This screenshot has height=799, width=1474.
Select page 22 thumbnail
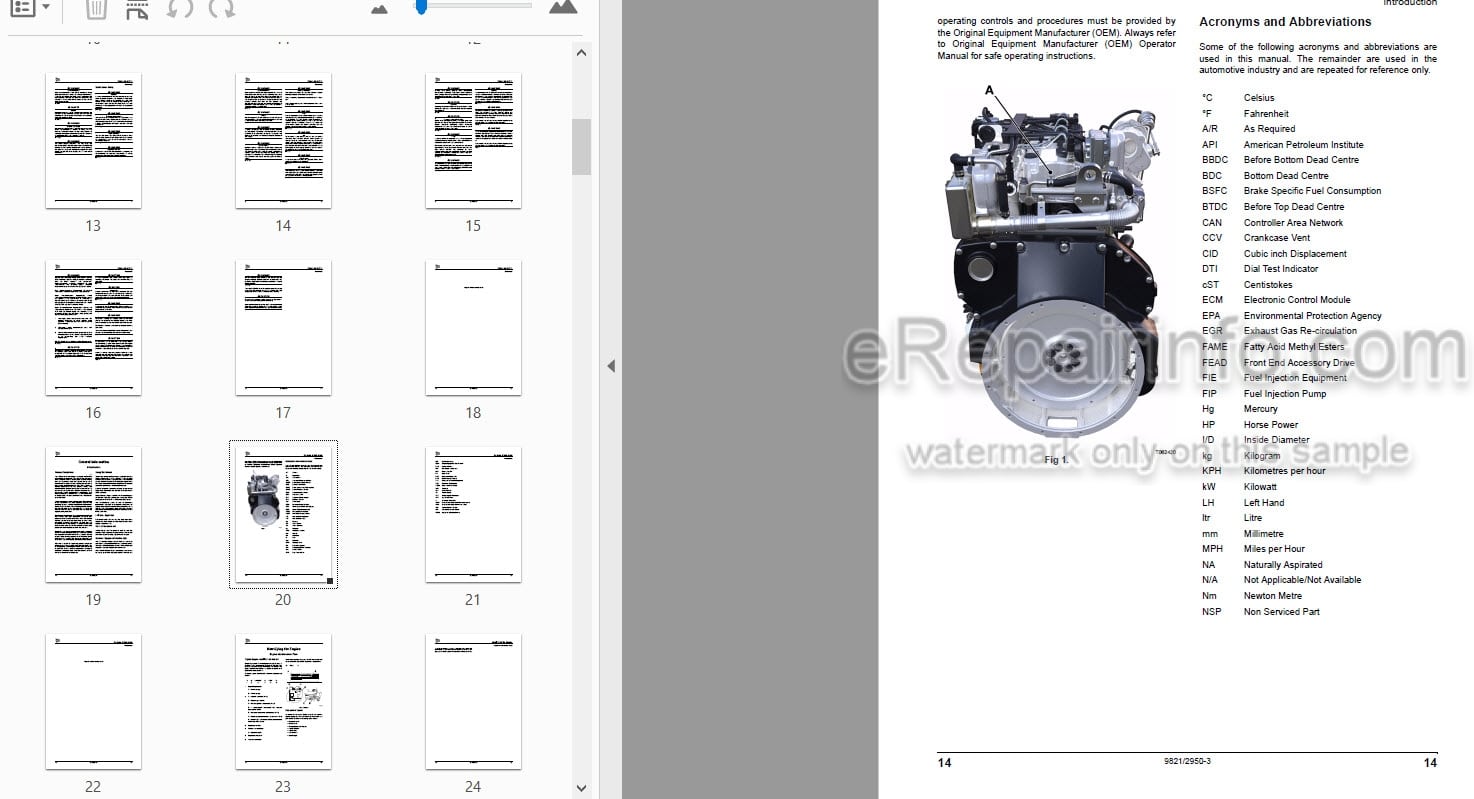(93, 701)
